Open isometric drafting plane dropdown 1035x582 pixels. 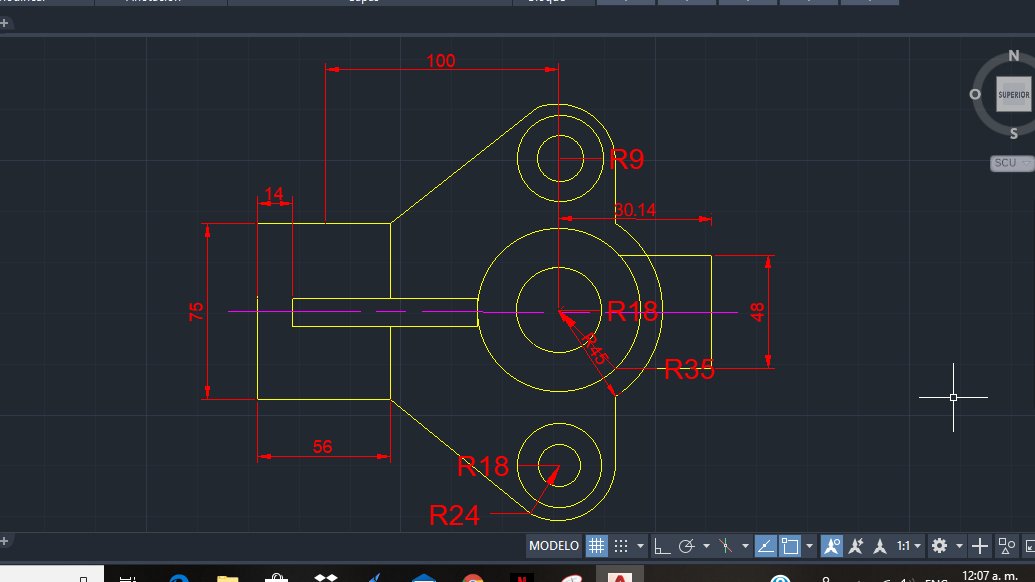tap(745, 546)
